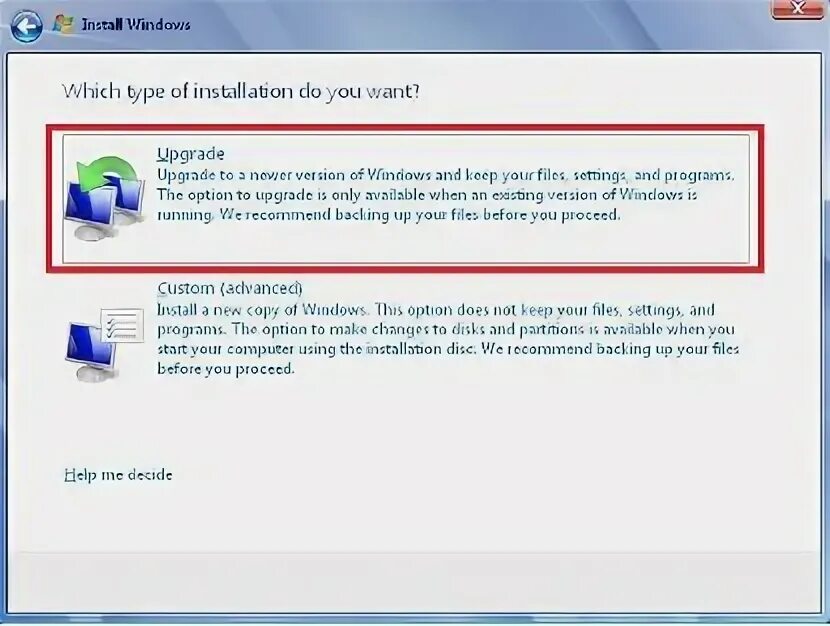Close the Install Windows dialog
This screenshot has width=830, height=626.
pos(798,8)
